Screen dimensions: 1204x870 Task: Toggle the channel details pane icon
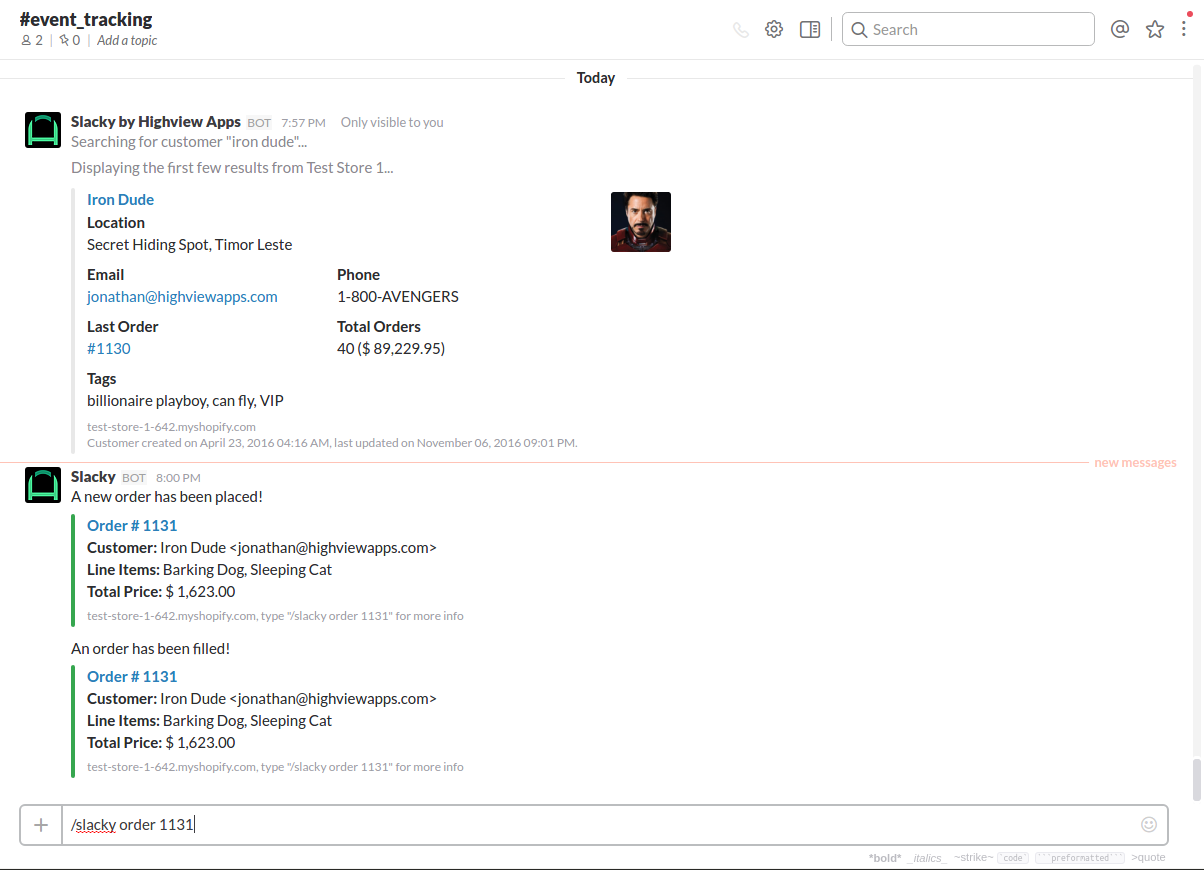[810, 30]
